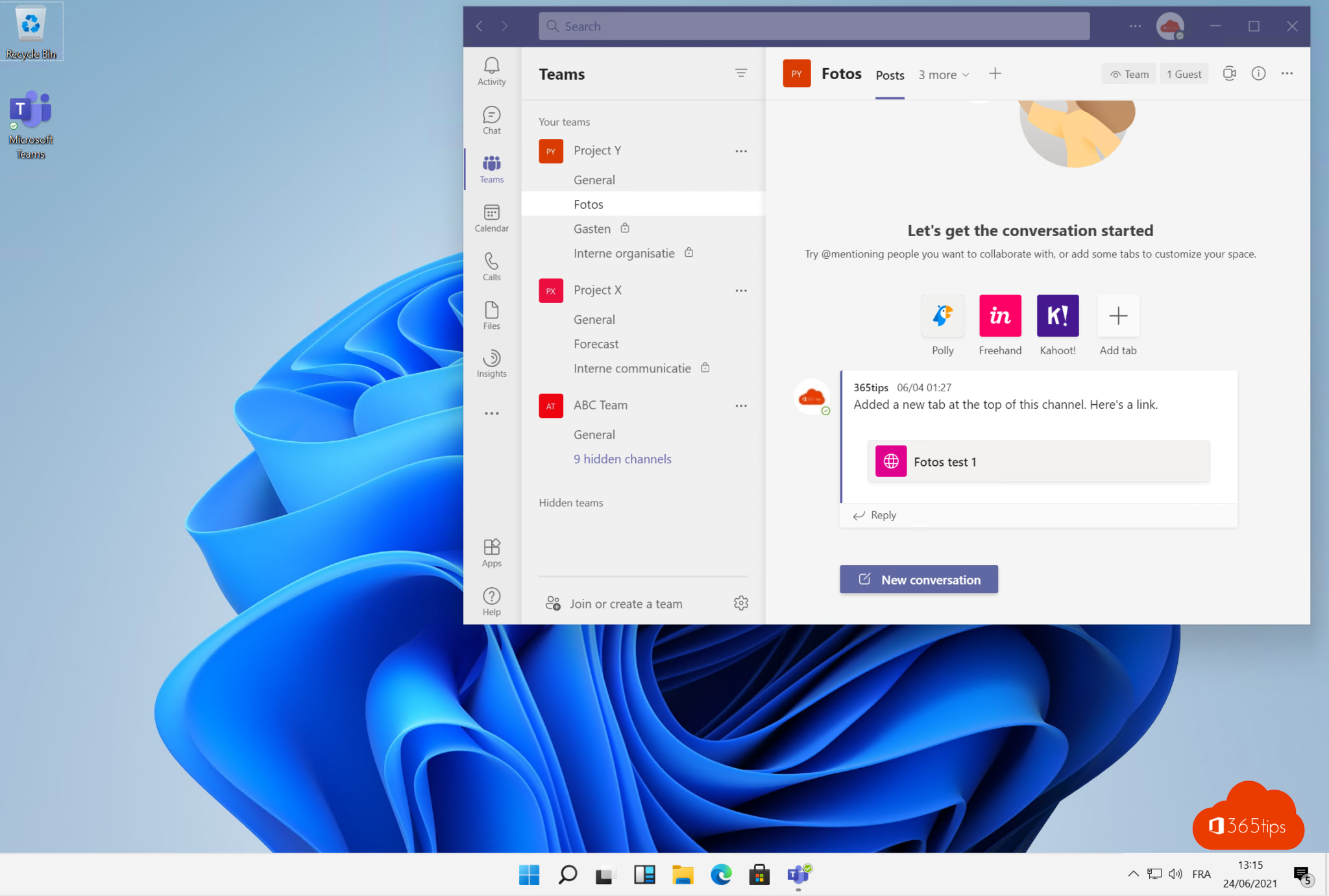1329x896 pixels.
Task: Select Forecast channel under Project X
Action: tap(596, 344)
